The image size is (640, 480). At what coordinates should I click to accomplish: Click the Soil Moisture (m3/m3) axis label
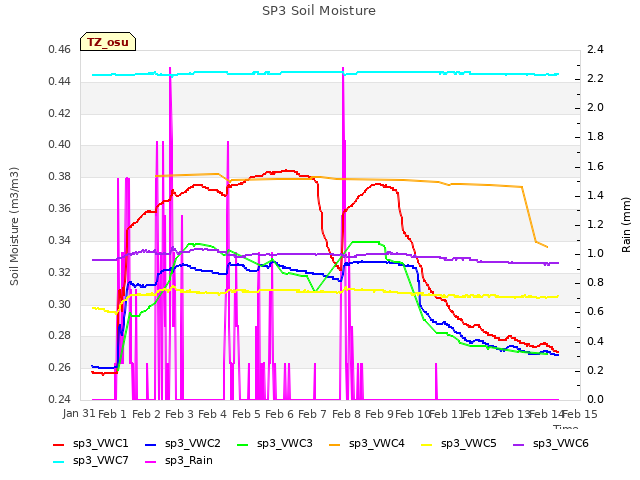point(14,226)
